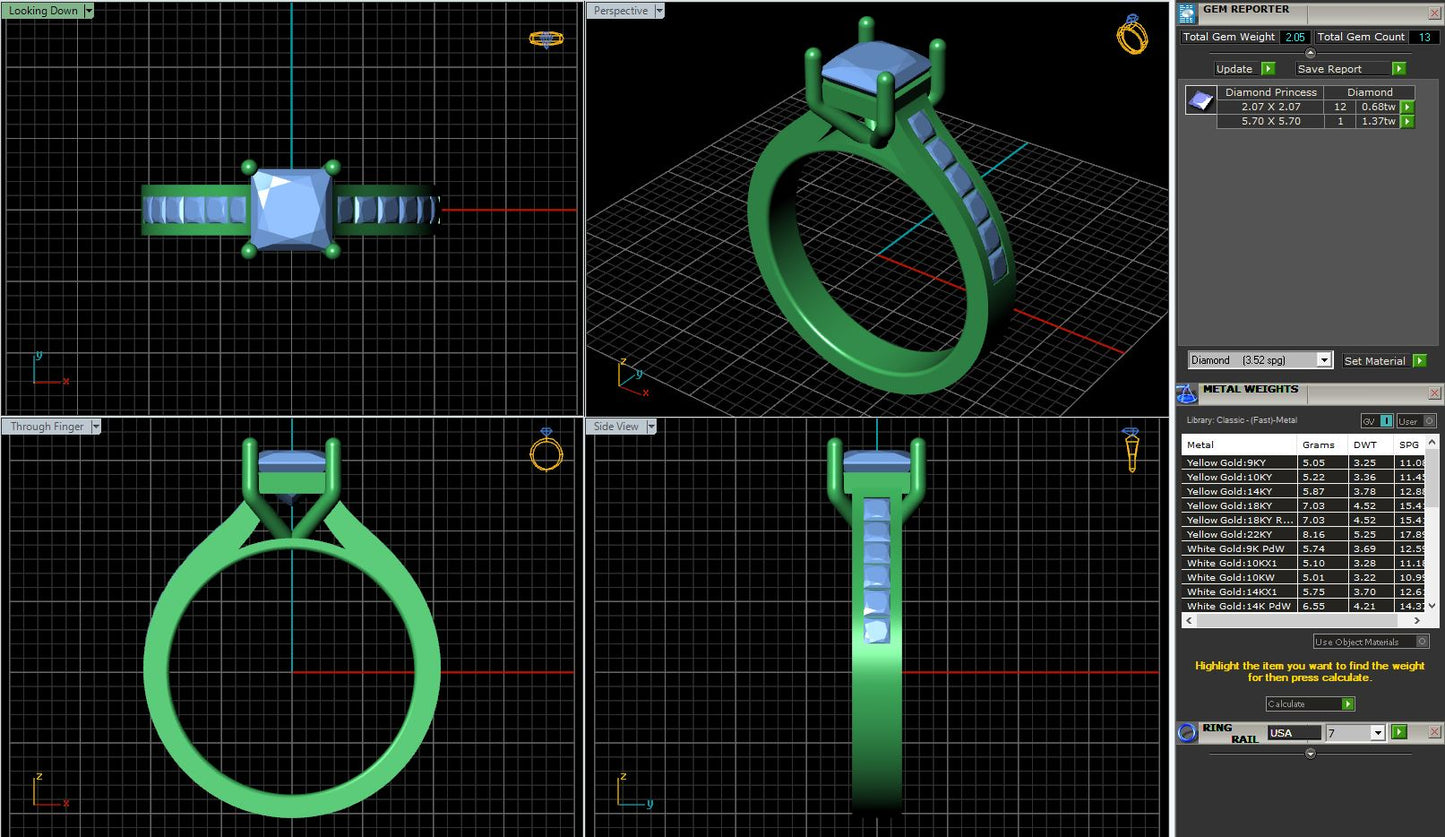The width and height of the screenshot is (1445, 837).
Task: Click the green arrow for 0.68tw row
Action: click(x=1407, y=107)
